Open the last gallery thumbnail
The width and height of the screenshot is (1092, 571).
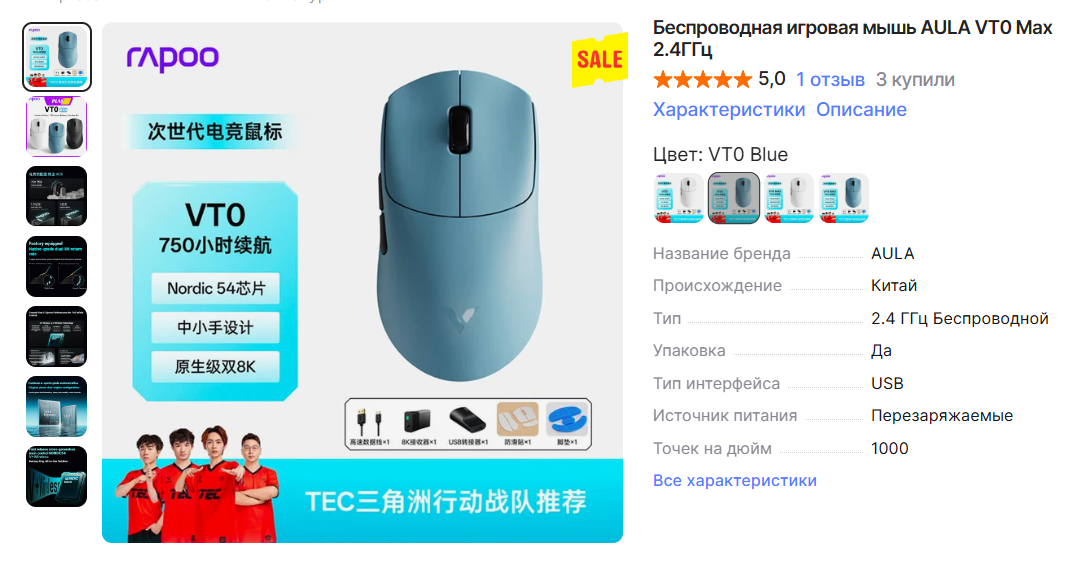[x=56, y=476]
